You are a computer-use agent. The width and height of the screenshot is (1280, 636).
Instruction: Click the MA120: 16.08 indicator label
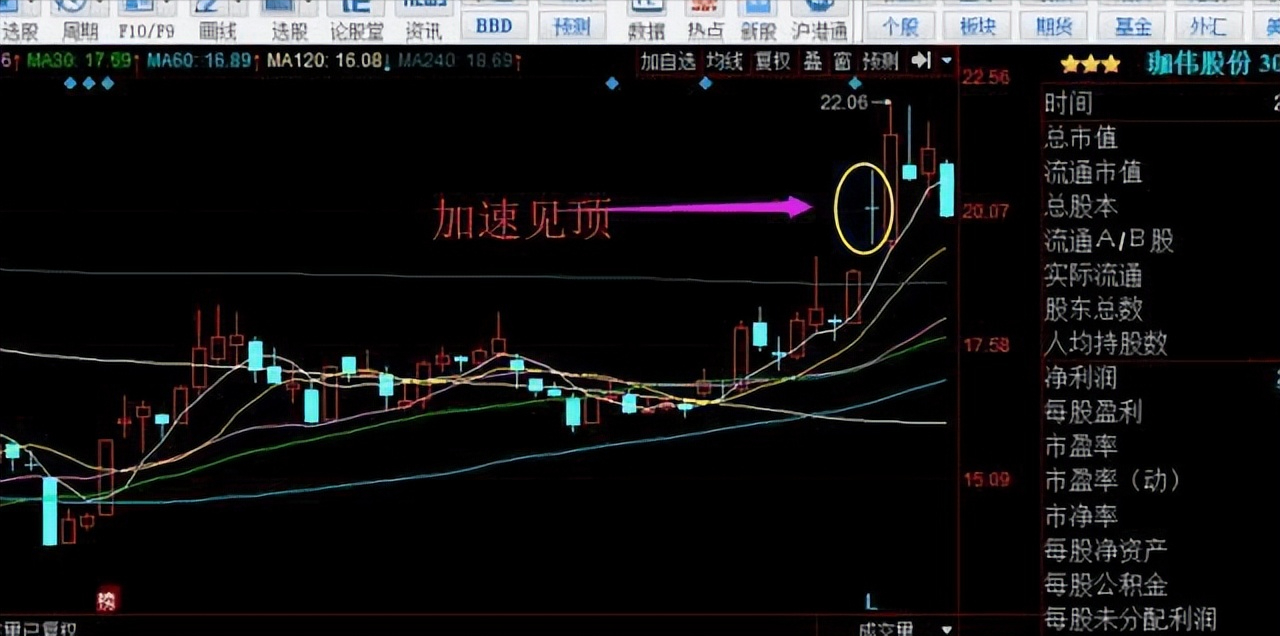click(x=325, y=61)
